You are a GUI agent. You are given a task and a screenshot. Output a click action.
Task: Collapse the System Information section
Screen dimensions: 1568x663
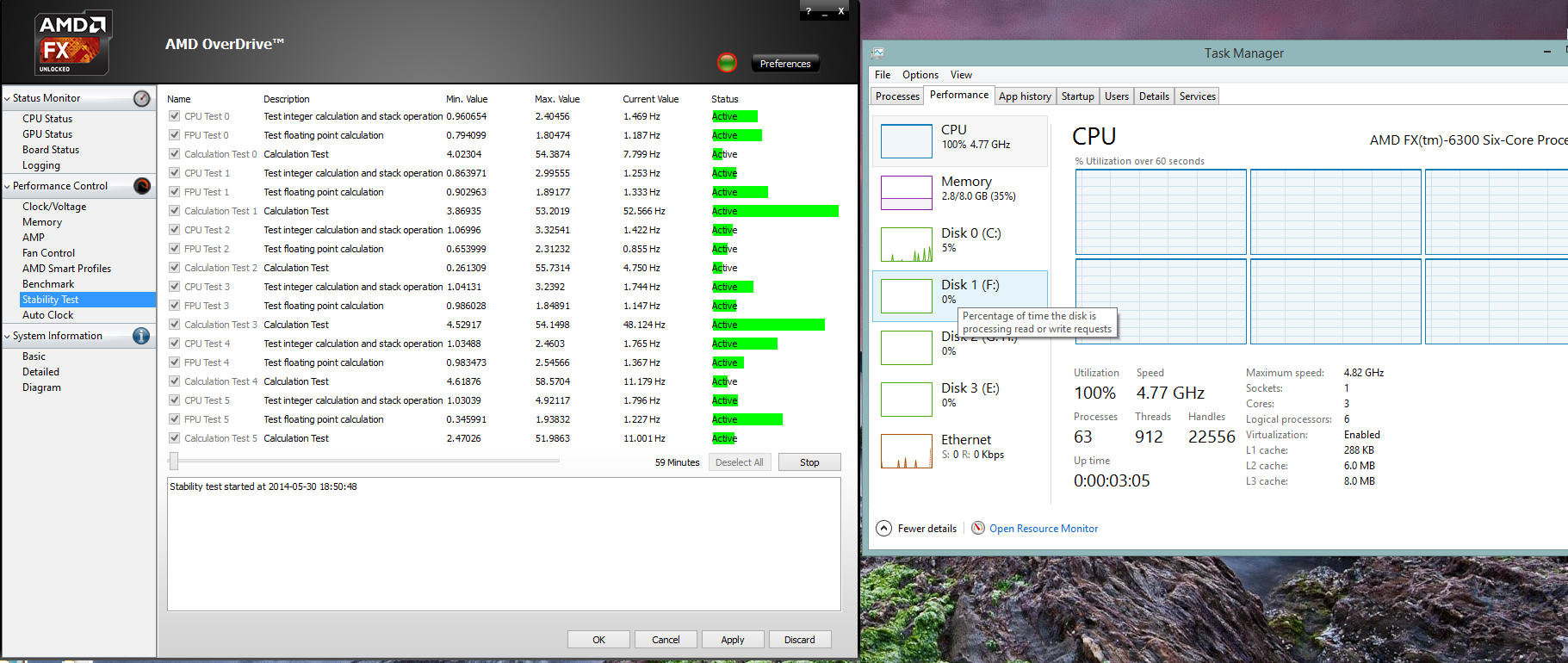click(7, 337)
